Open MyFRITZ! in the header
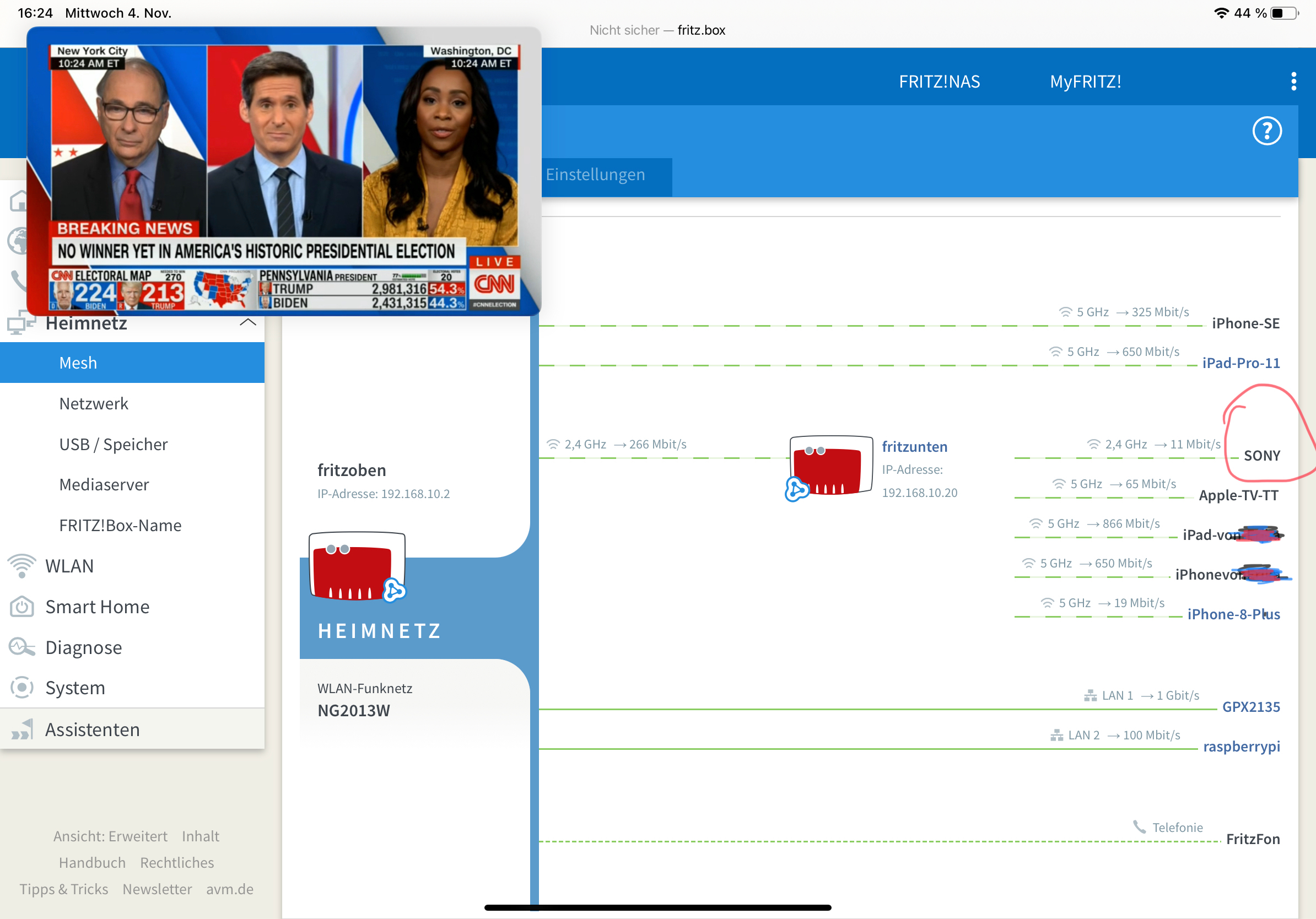Image resolution: width=1316 pixels, height=919 pixels. tap(1086, 82)
